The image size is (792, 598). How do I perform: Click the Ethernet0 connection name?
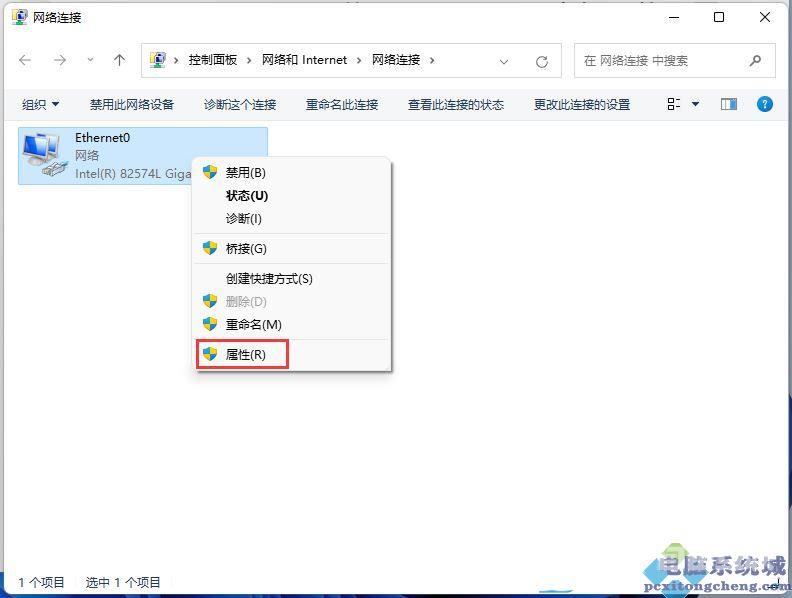coord(103,137)
